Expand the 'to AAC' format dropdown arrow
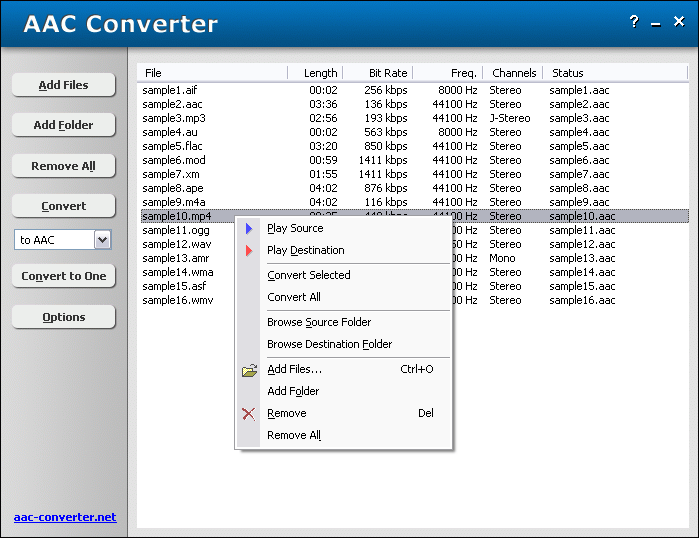The height and width of the screenshot is (538, 699). pyautogui.click(x=103, y=240)
